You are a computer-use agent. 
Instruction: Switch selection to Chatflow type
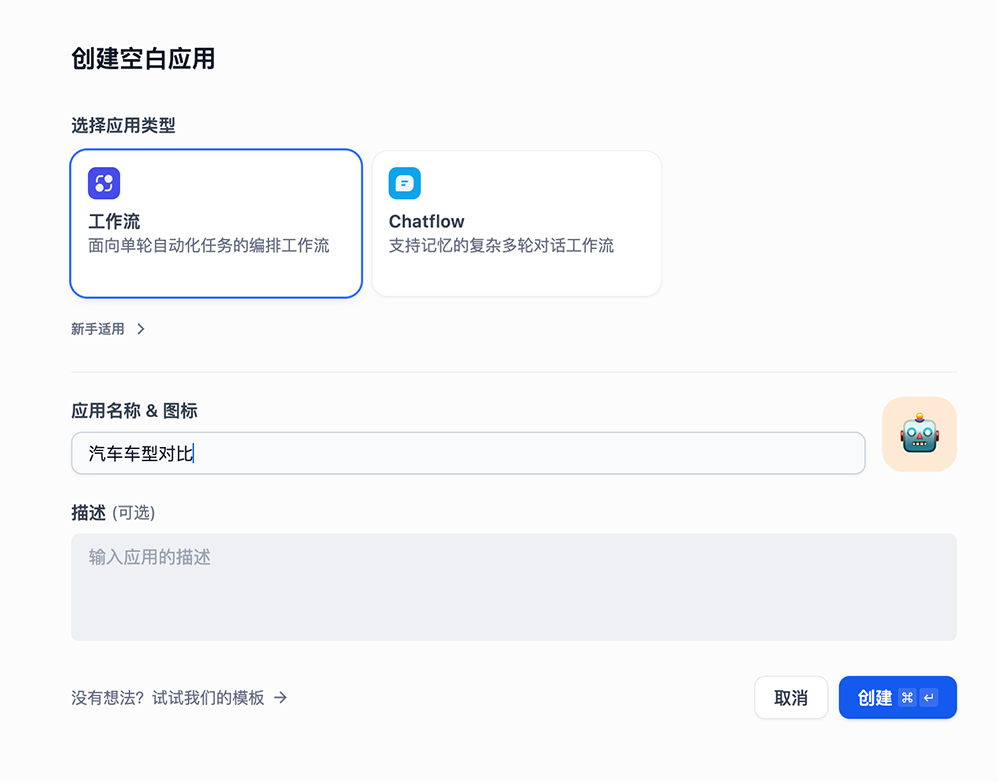516,223
